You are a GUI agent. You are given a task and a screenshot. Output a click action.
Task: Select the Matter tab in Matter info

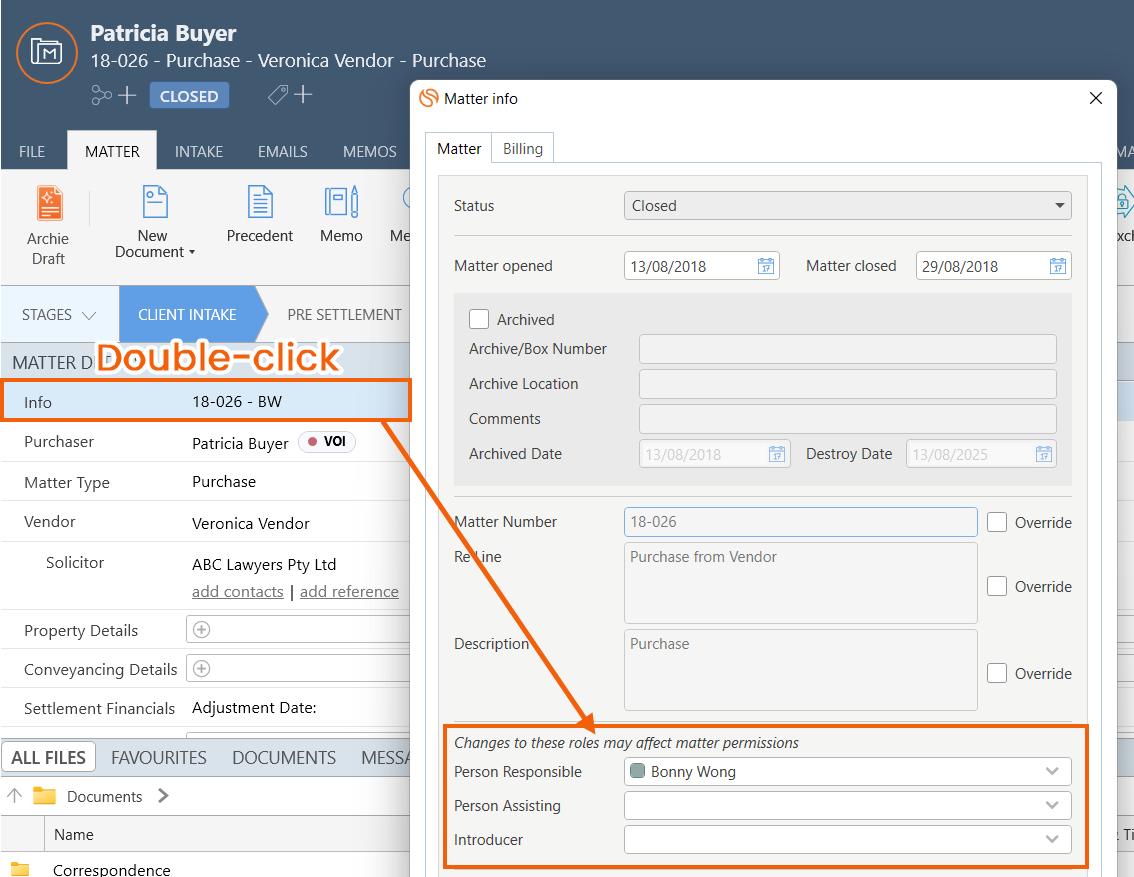pyautogui.click(x=459, y=148)
